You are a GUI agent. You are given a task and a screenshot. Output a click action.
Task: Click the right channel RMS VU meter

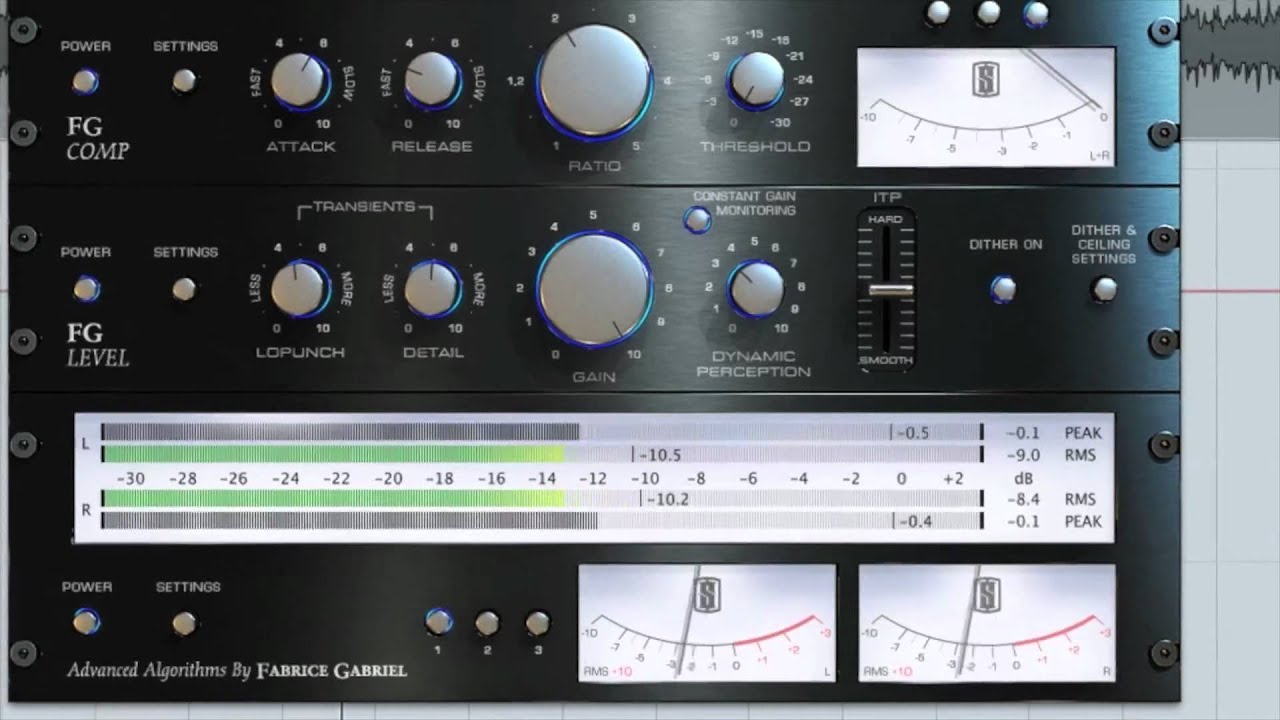tap(987, 623)
